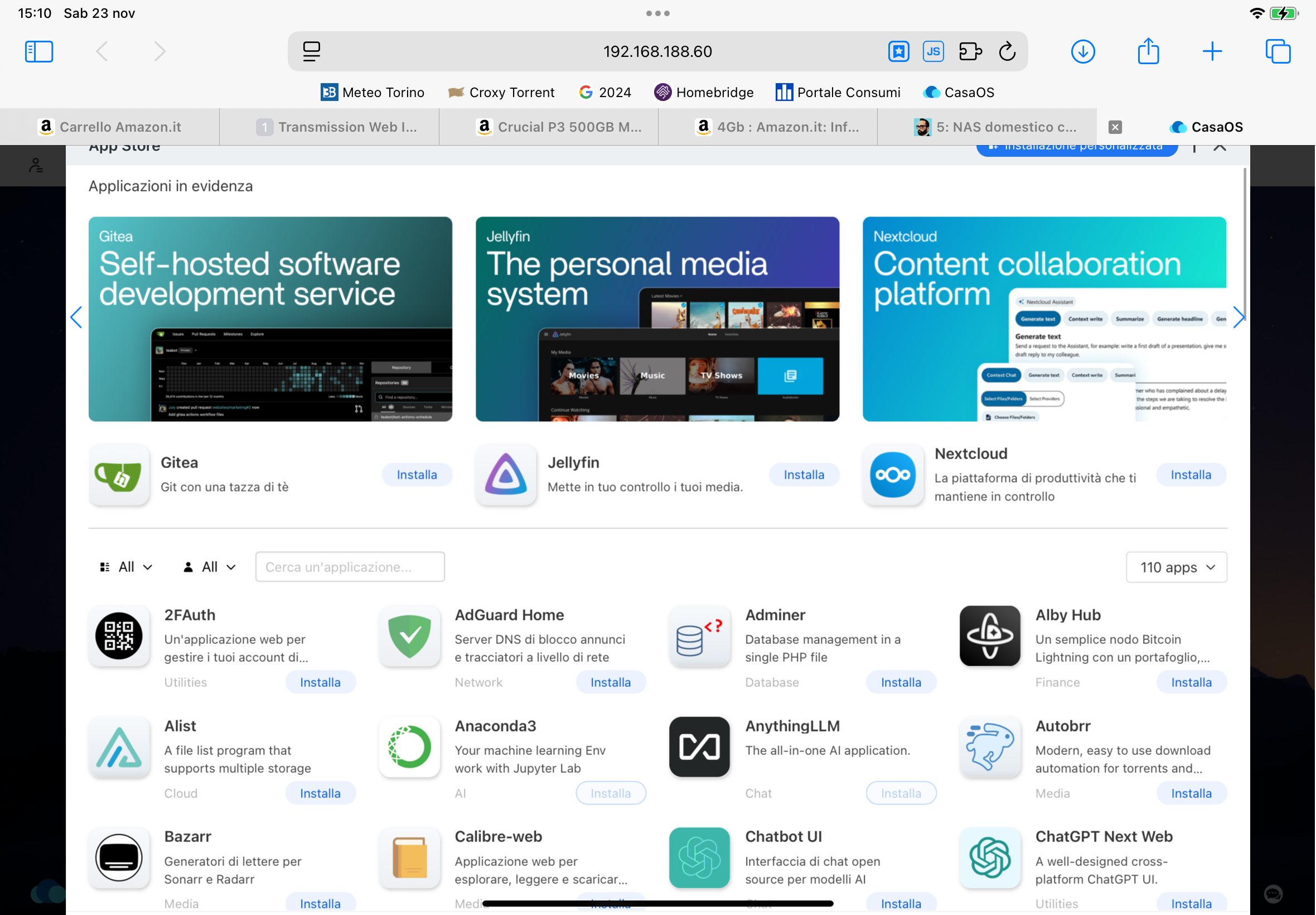
Task: Toggle Safari sidebar panel icon
Action: click(39, 51)
